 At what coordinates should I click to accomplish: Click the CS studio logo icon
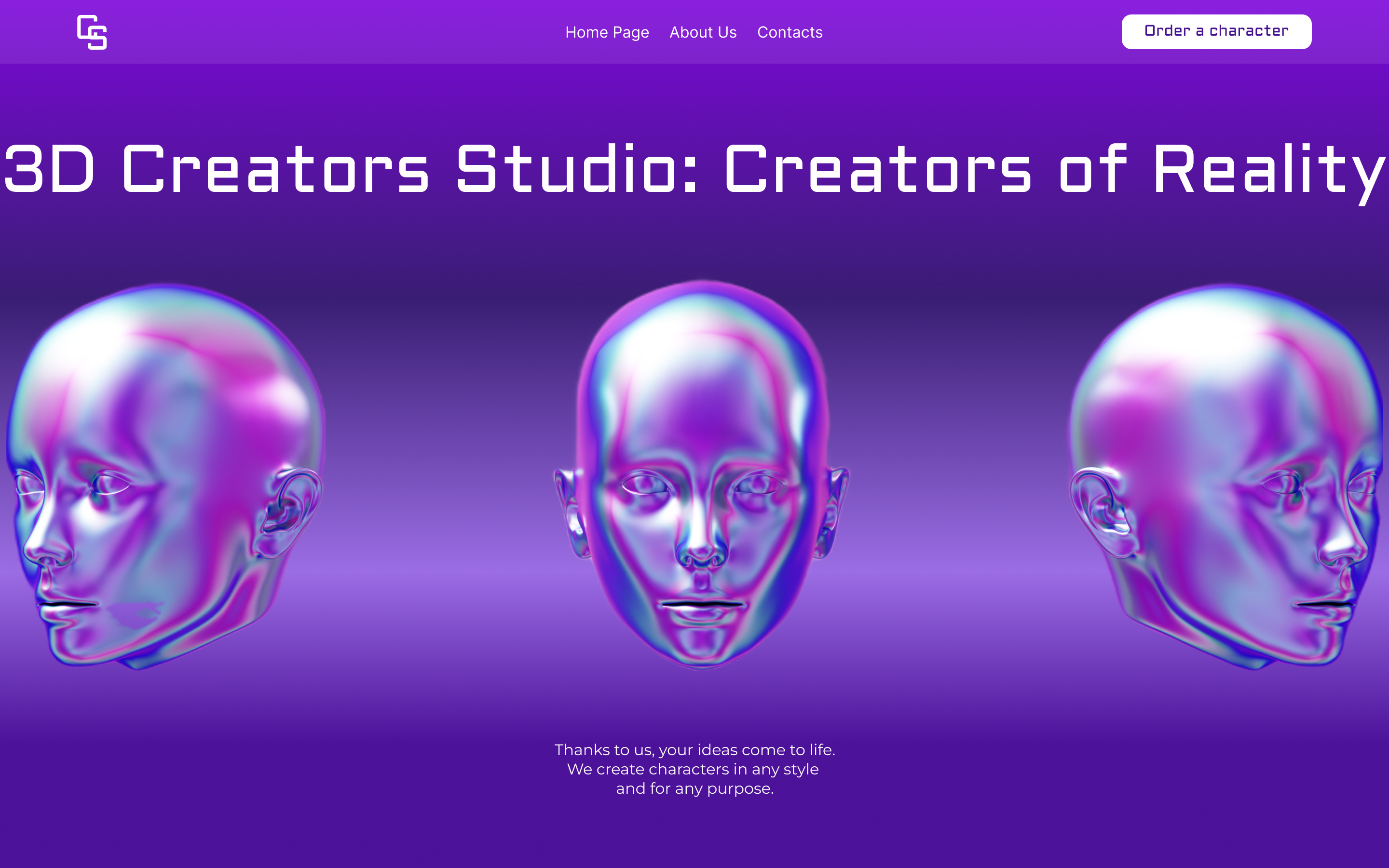(92, 32)
